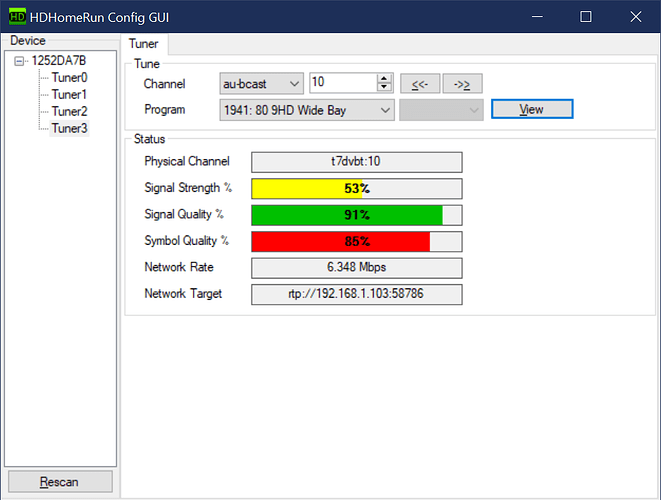Decrease channel number with down spinner arrow

click(384, 87)
